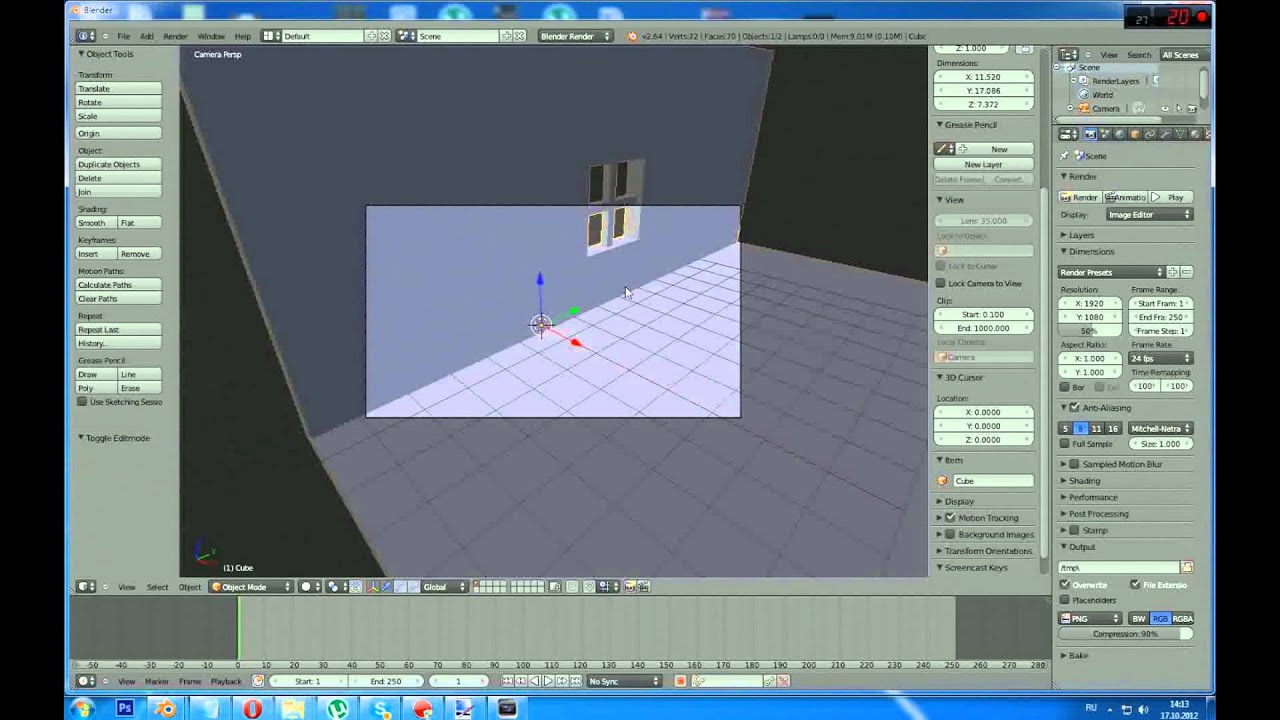
Task: Expand the Post Processing panel
Action: click(x=1097, y=514)
